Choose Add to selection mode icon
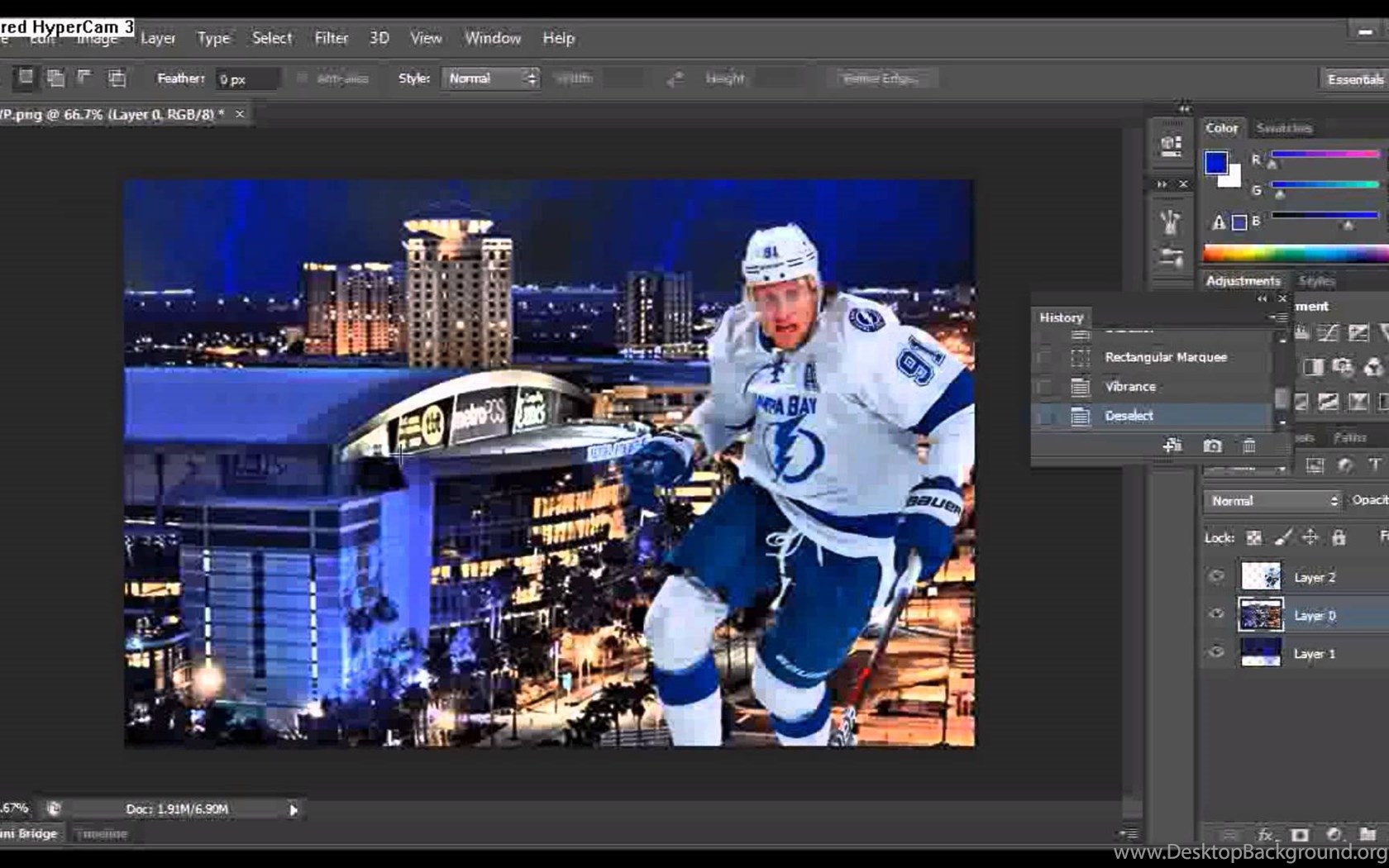Viewport: 1389px width, 868px height. (55, 79)
